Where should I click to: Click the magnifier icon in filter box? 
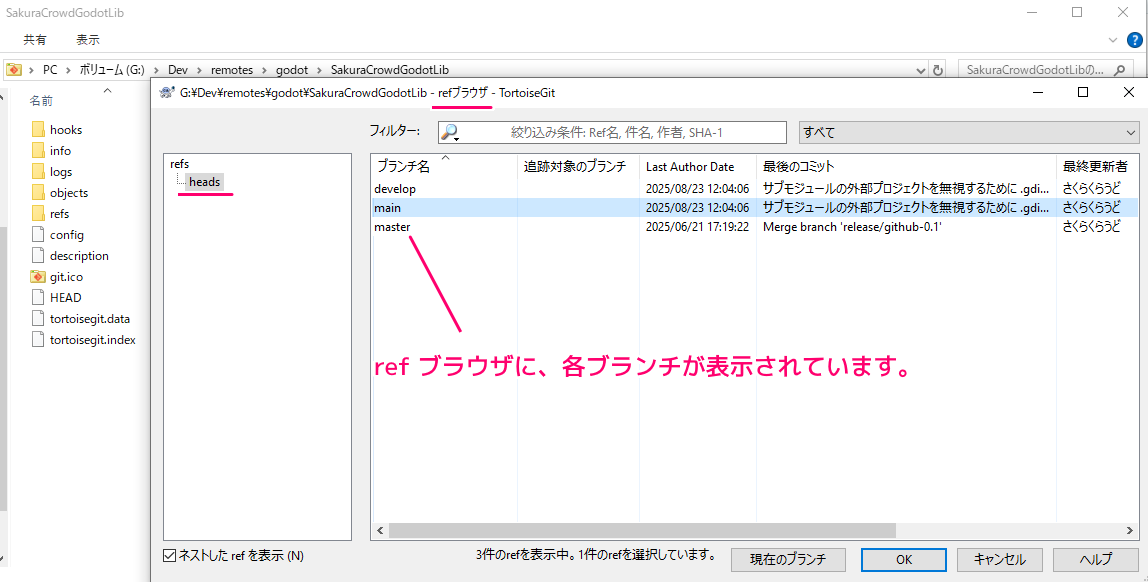[x=450, y=132]
